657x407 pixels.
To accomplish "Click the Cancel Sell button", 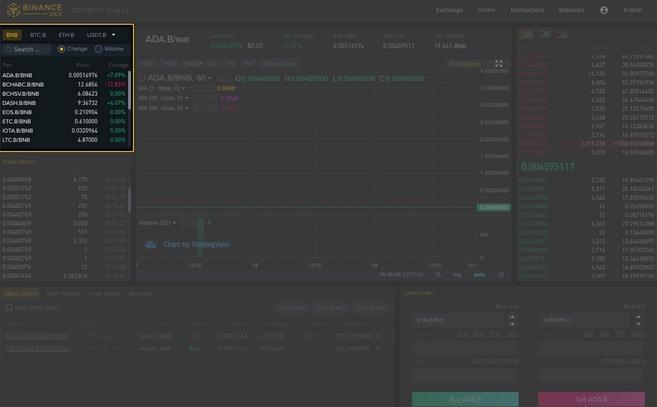I will pos(372,308).
